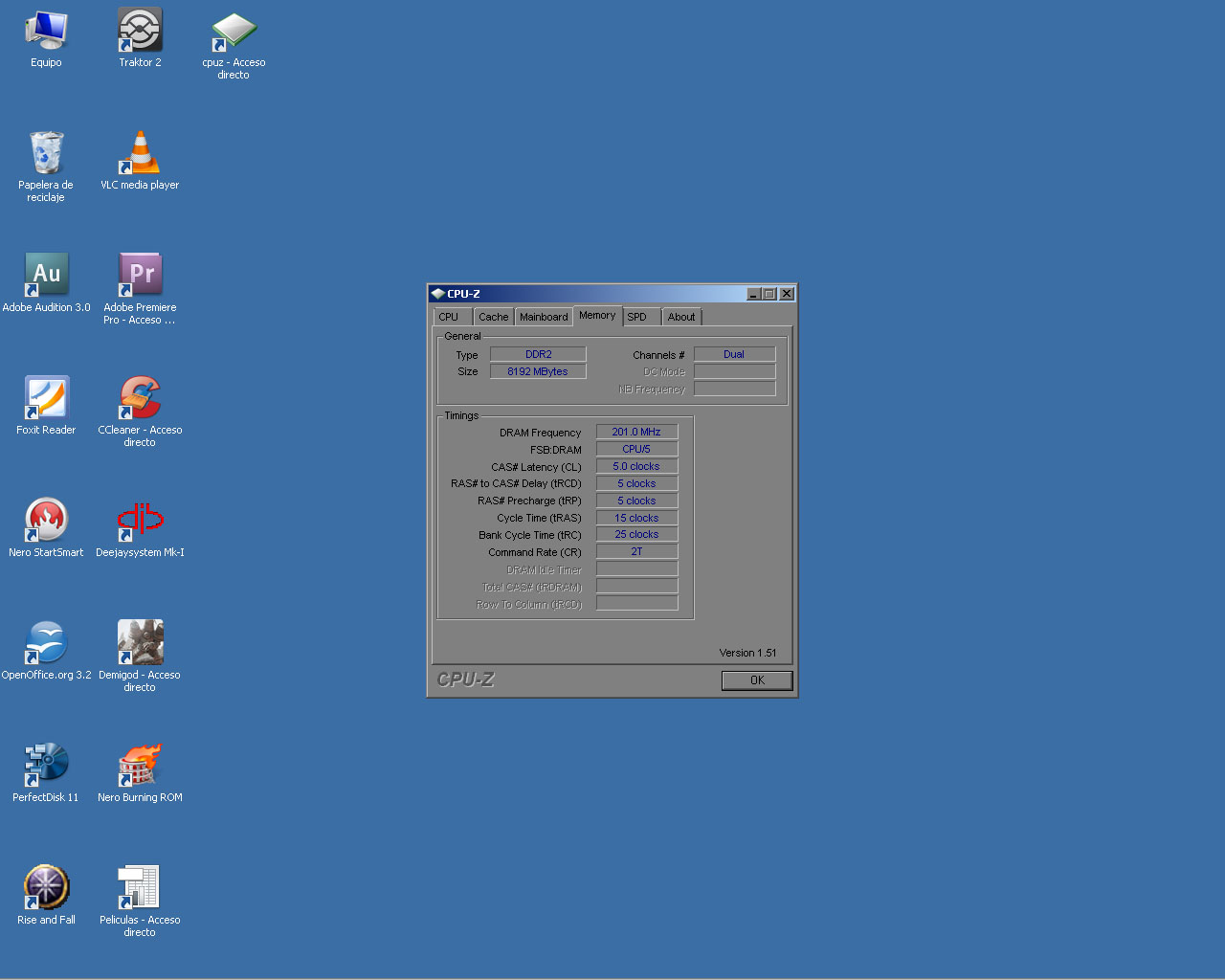Switch to the CPU tab
The image size is (1225, 980).
[x=449, y=317]
